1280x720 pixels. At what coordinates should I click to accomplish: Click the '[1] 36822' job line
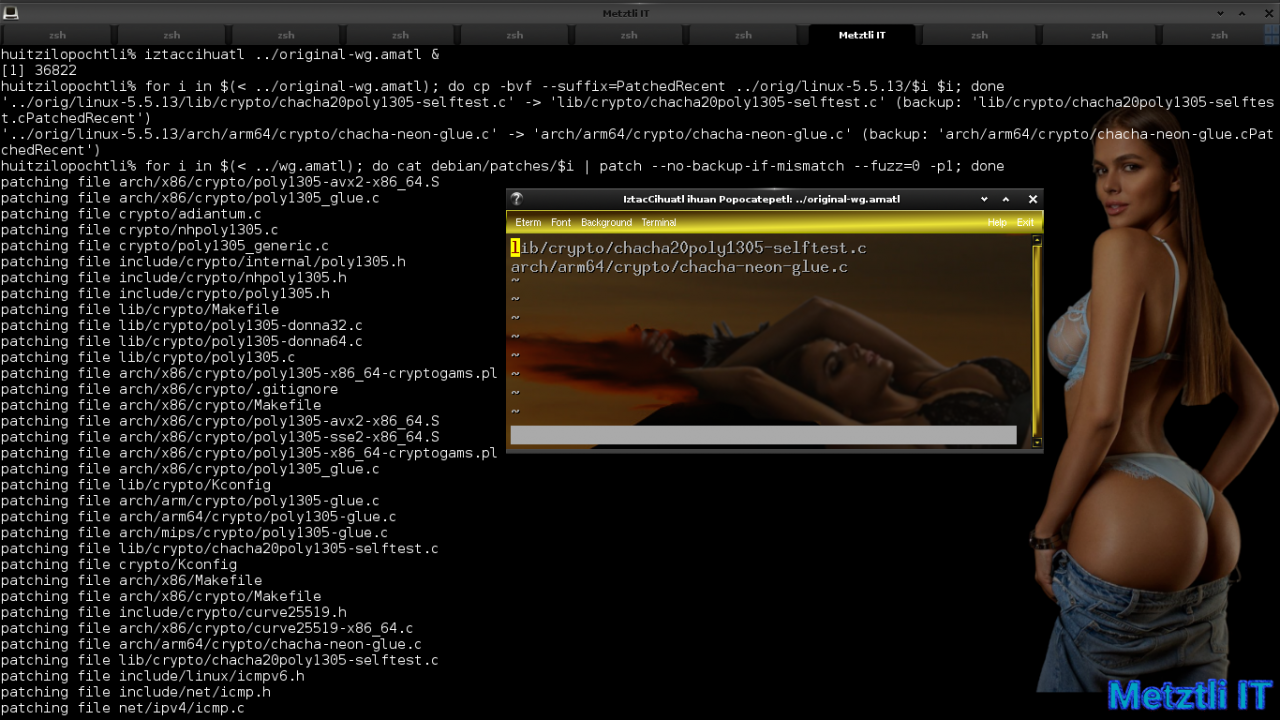(x=39, y=70)
